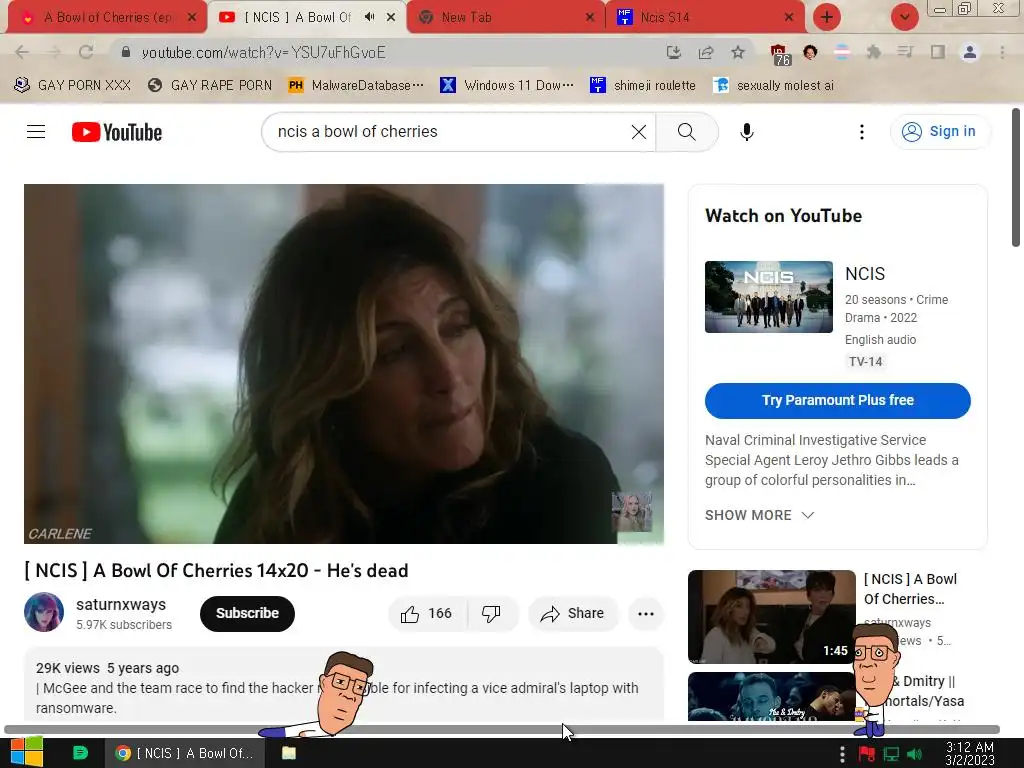This screenshot has width=1024, height=768.
Task: Open the tab search dropdown arrow
Action: point(904,17)
